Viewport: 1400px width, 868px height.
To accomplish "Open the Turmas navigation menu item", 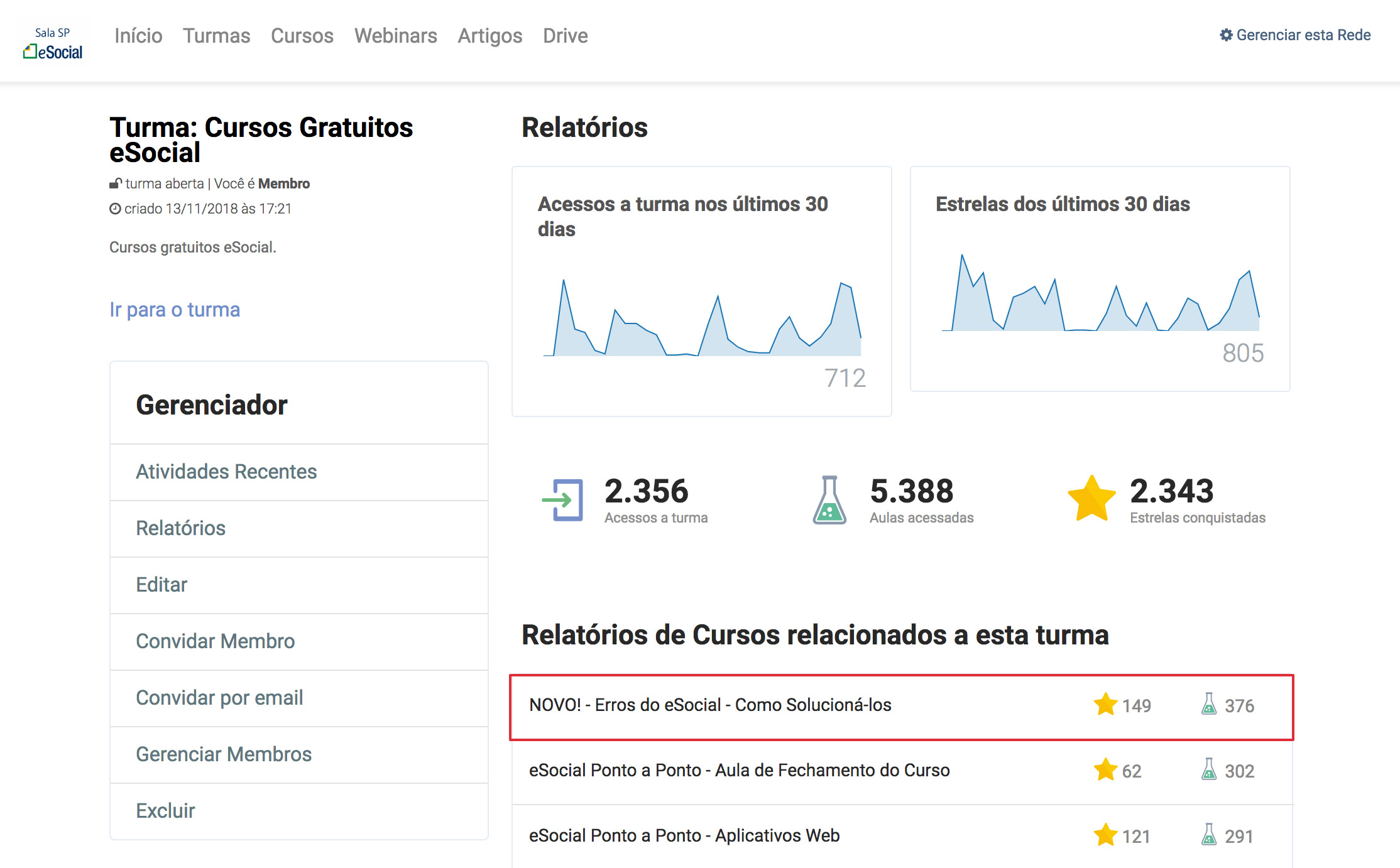I will click(216, 36).
